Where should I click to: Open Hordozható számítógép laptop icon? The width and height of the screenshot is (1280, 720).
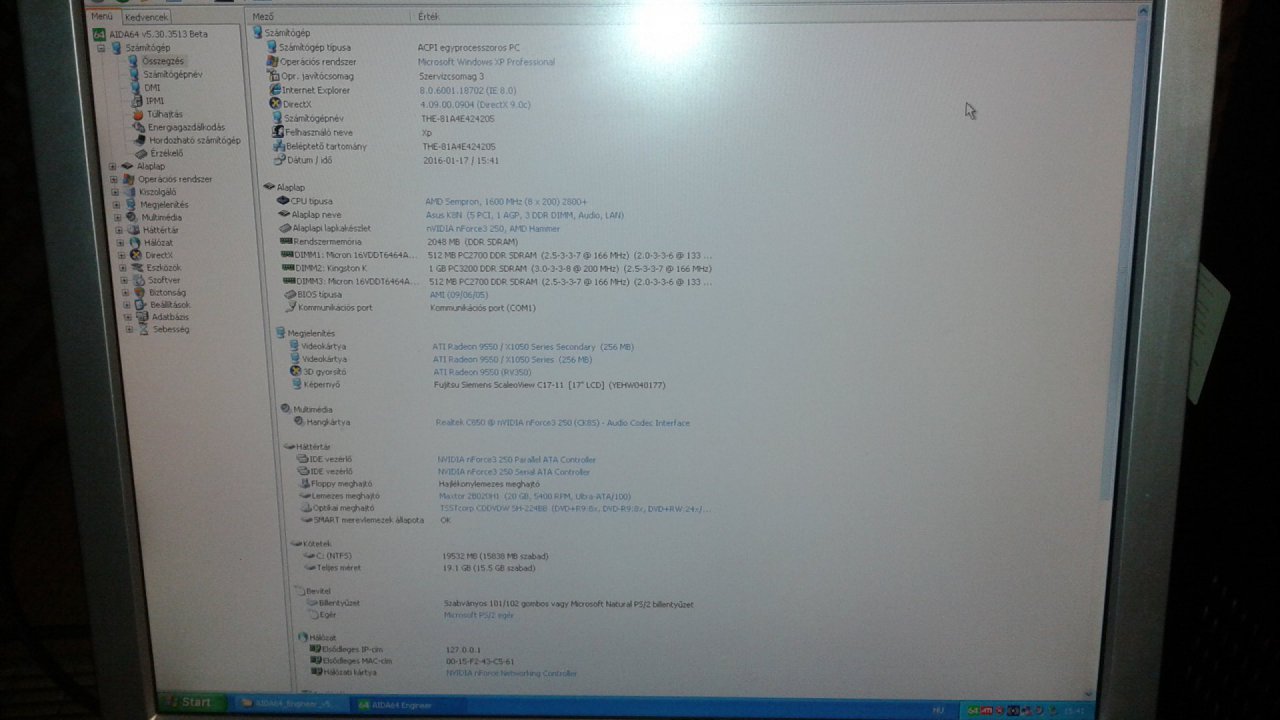(x=140, y=140)
